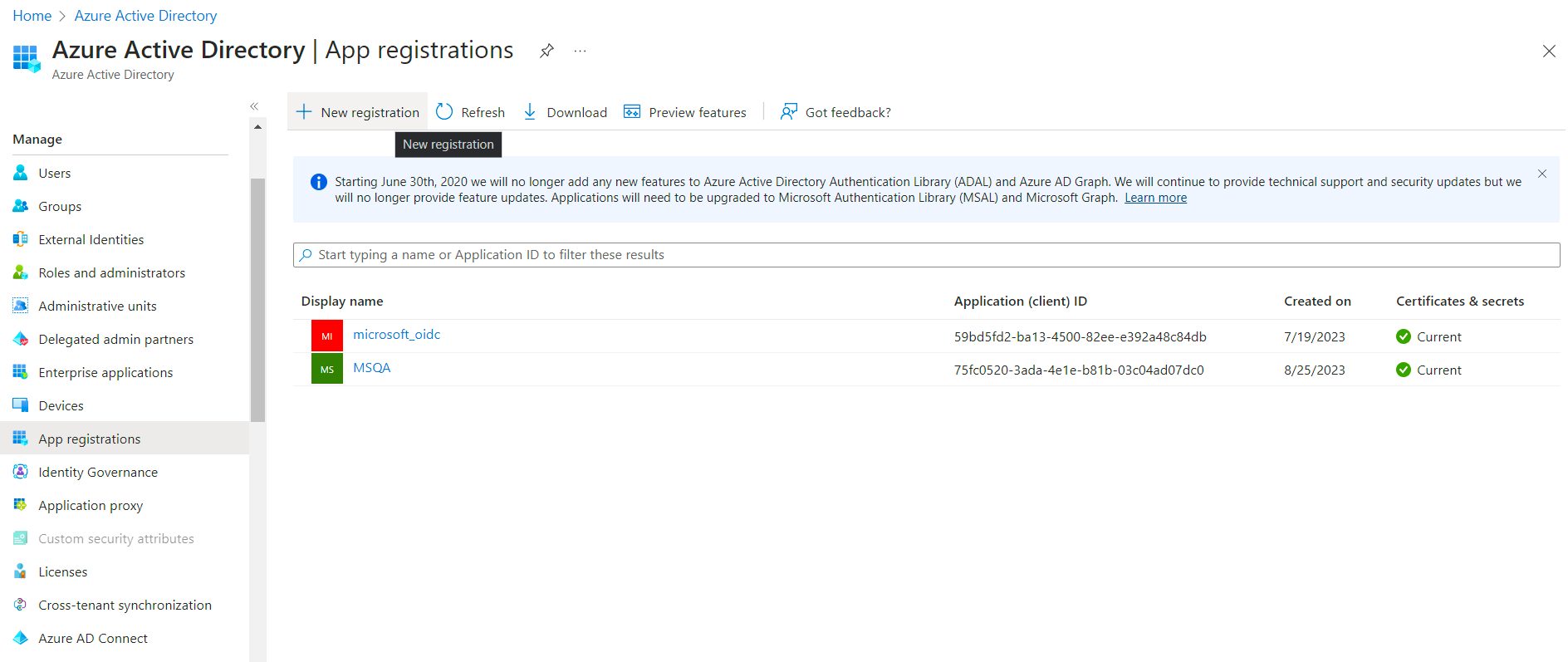The width and height of the screenshot is (1568, 662).
Task: Open the Learn more link
Action: 1155,198
